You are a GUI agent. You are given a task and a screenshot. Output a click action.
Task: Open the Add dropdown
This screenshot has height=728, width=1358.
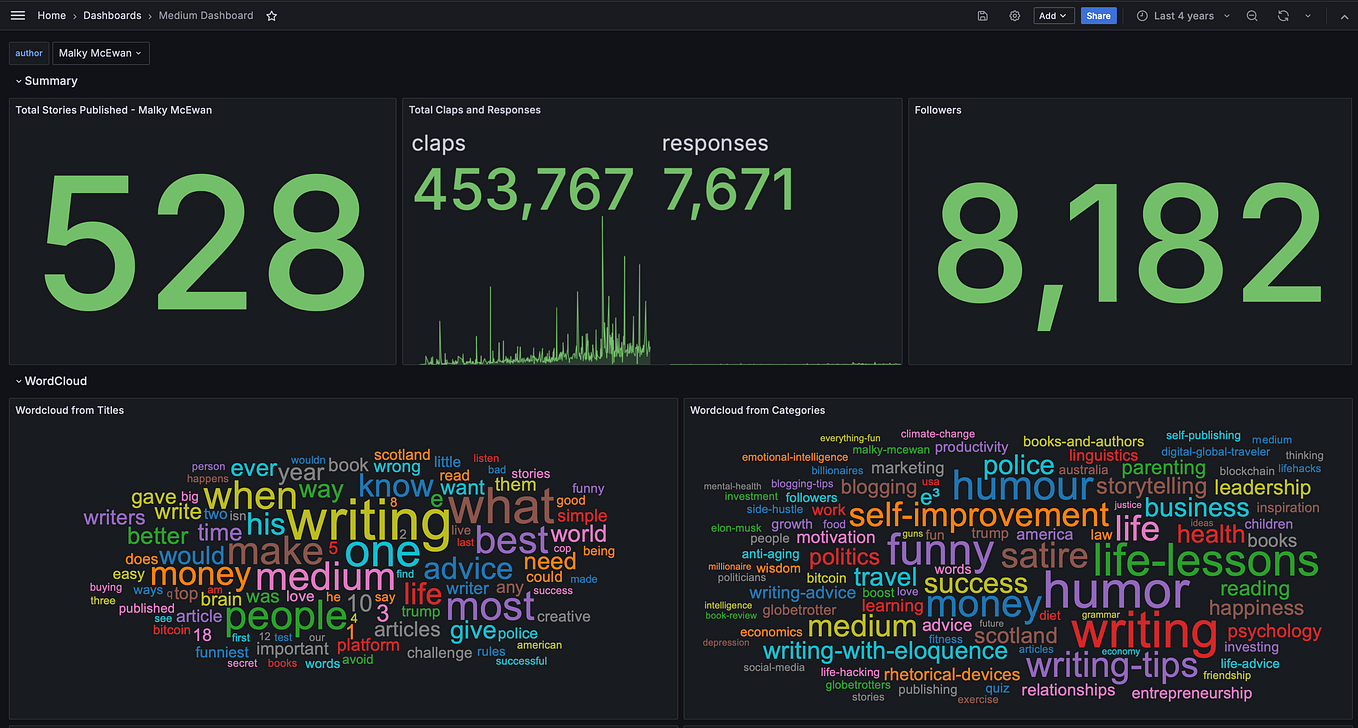(x=1054, y=16)
